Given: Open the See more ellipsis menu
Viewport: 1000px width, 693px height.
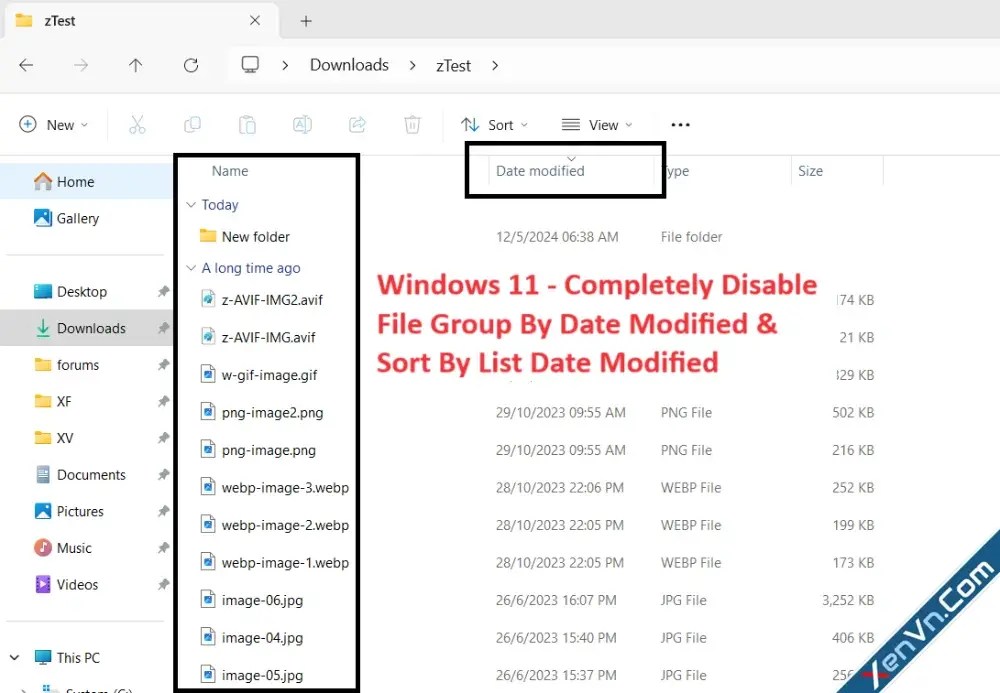Looking at the screenshot, I should tap(680, 124).
